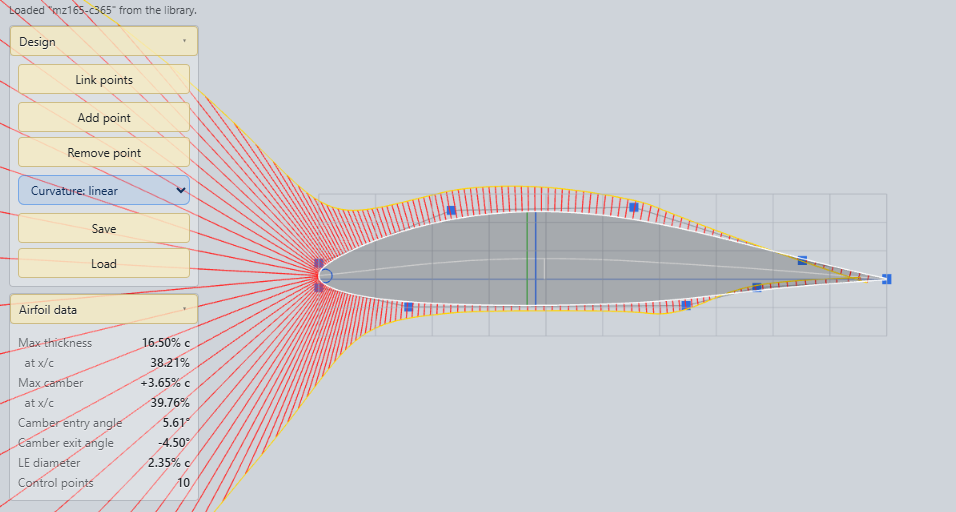Click the Remove point button
This screenshot has width=956, height=512.
click(104, 152)
